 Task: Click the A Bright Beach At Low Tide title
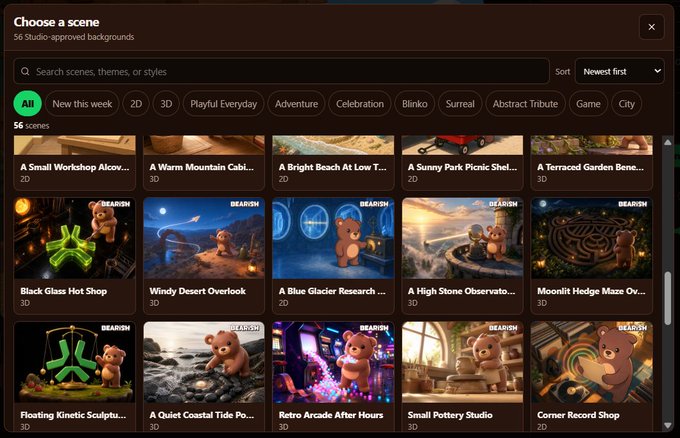click(x=332, y=167)
